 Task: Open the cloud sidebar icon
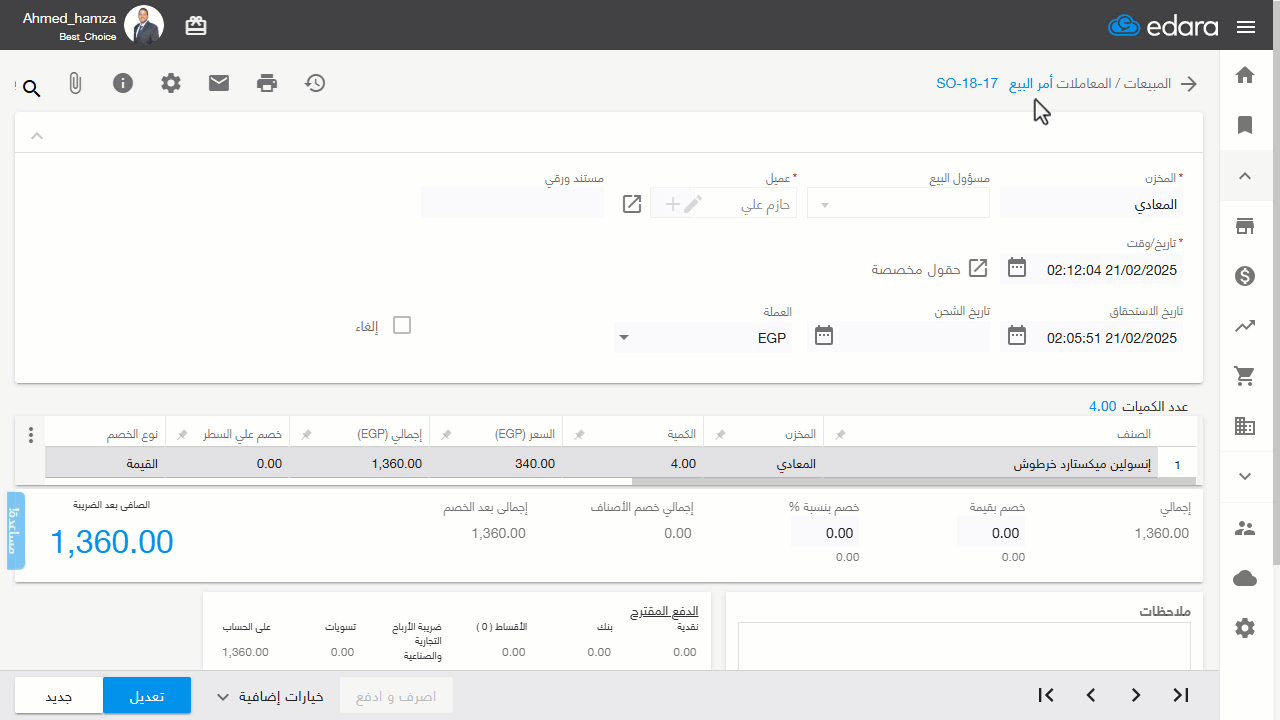1245,578
